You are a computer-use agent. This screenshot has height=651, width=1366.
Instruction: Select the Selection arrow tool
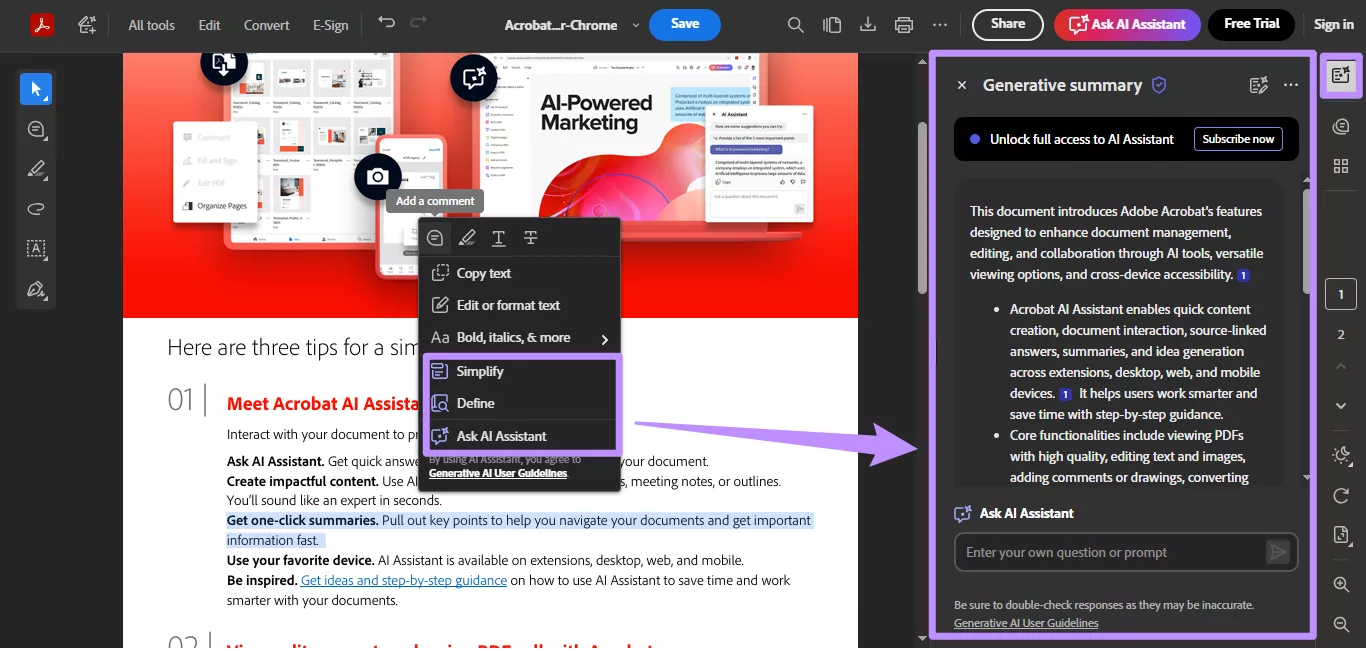tap(36, 89)
